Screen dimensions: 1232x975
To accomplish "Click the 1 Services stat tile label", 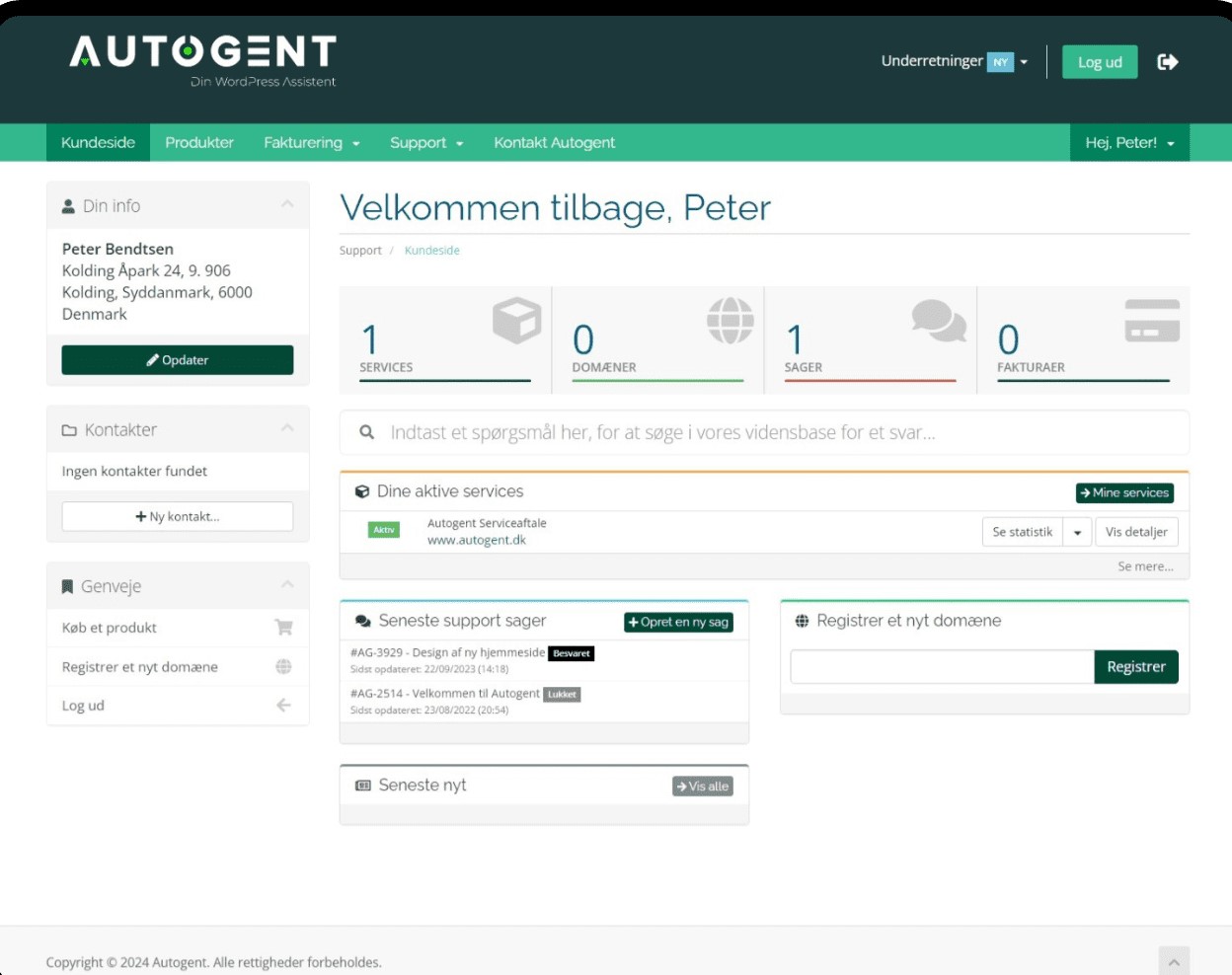I will [386, 367].
